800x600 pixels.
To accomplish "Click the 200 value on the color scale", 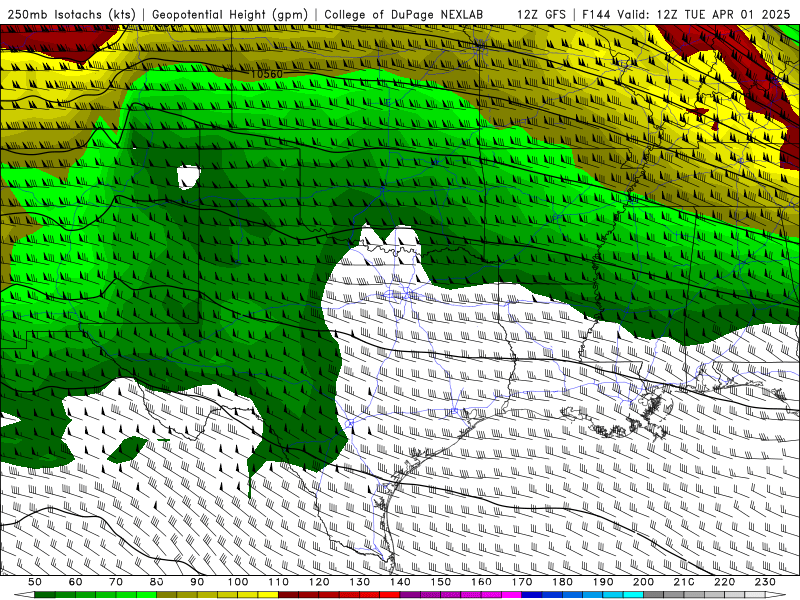I will tap(643, 582).
